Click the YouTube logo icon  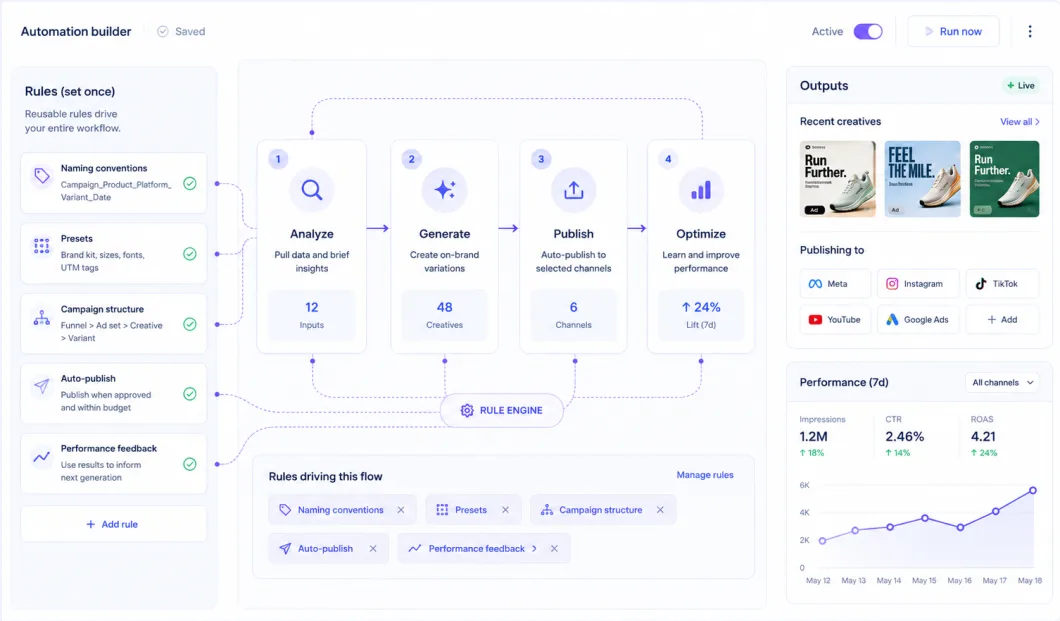pyautogui.click(x=815, y=320)
